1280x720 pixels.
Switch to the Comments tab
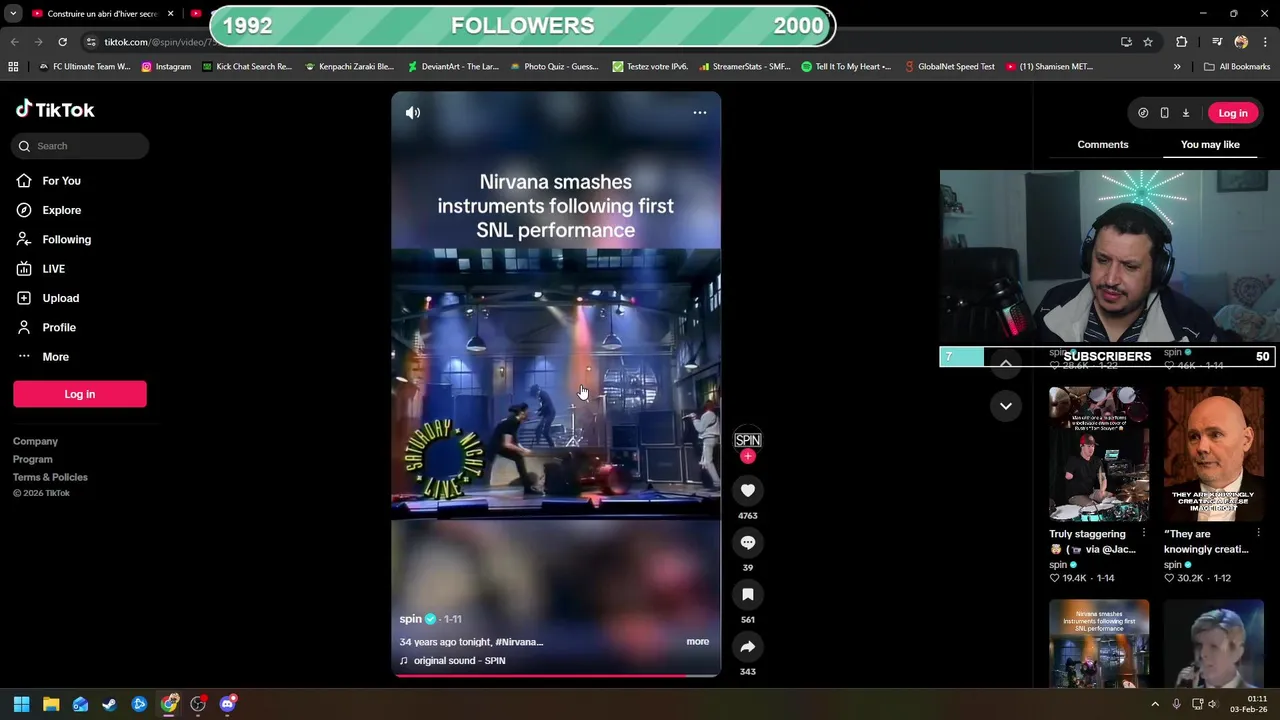(1103, 145)
